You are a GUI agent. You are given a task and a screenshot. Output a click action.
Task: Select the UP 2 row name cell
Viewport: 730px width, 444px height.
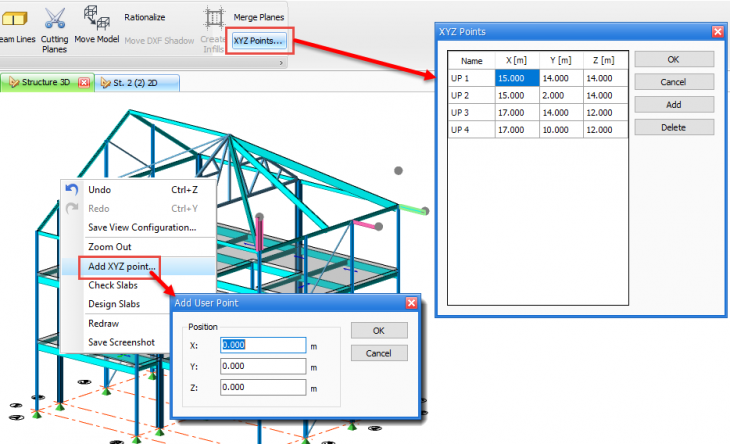[471, 95]
